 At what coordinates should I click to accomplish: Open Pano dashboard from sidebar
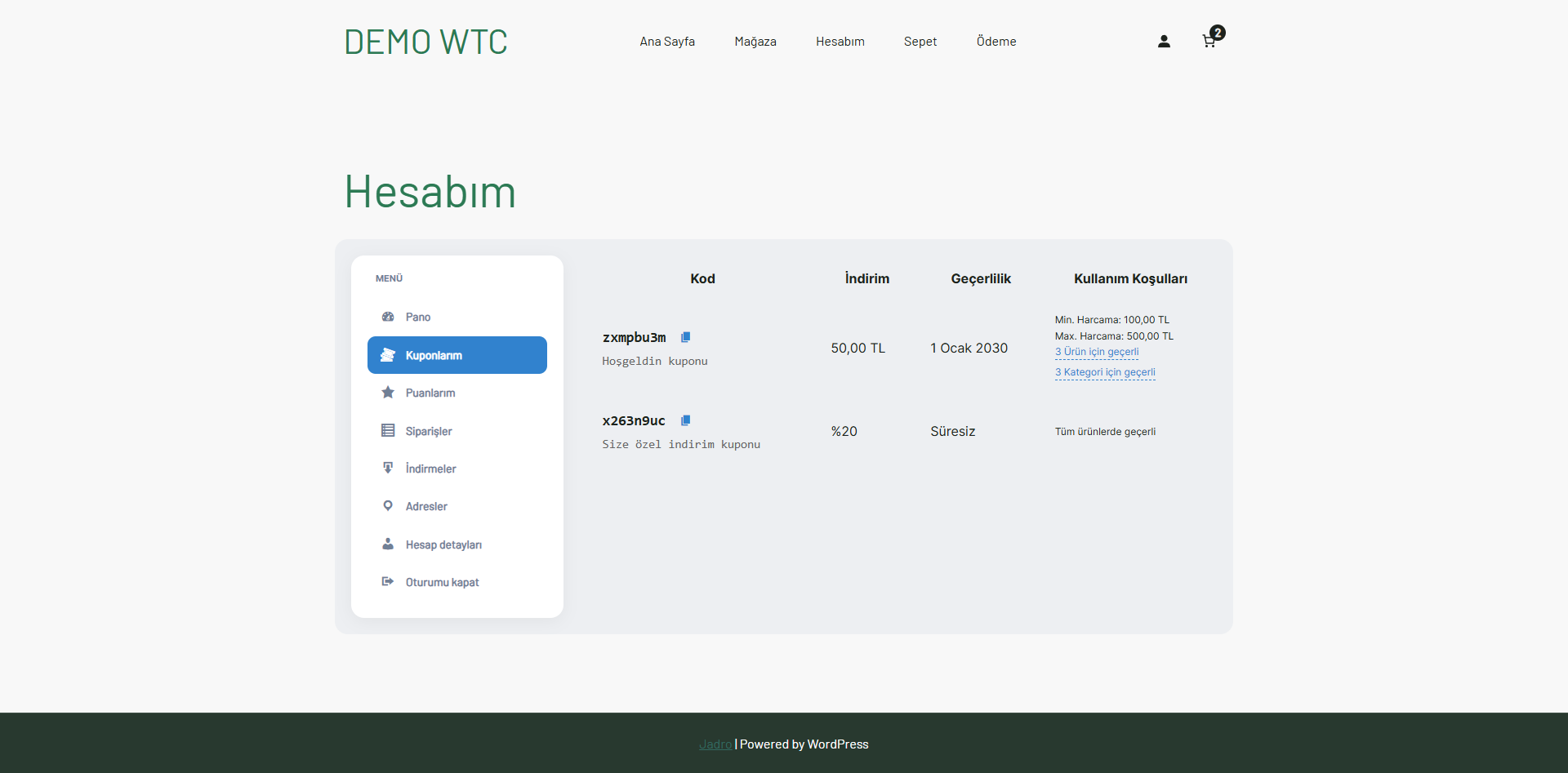pos(417,318)
